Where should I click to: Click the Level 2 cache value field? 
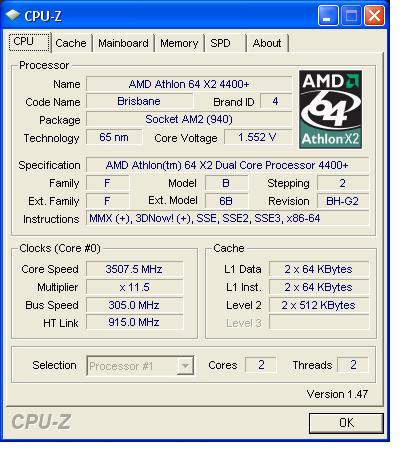point(319,305)
